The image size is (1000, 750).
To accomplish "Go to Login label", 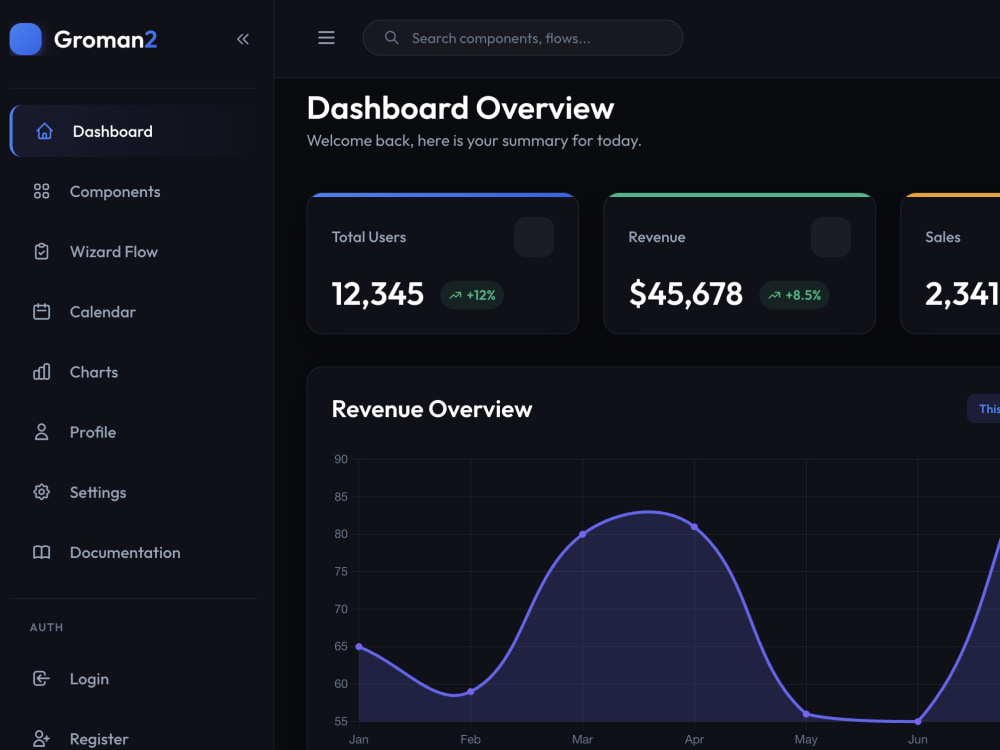I will tap(89, 679).
